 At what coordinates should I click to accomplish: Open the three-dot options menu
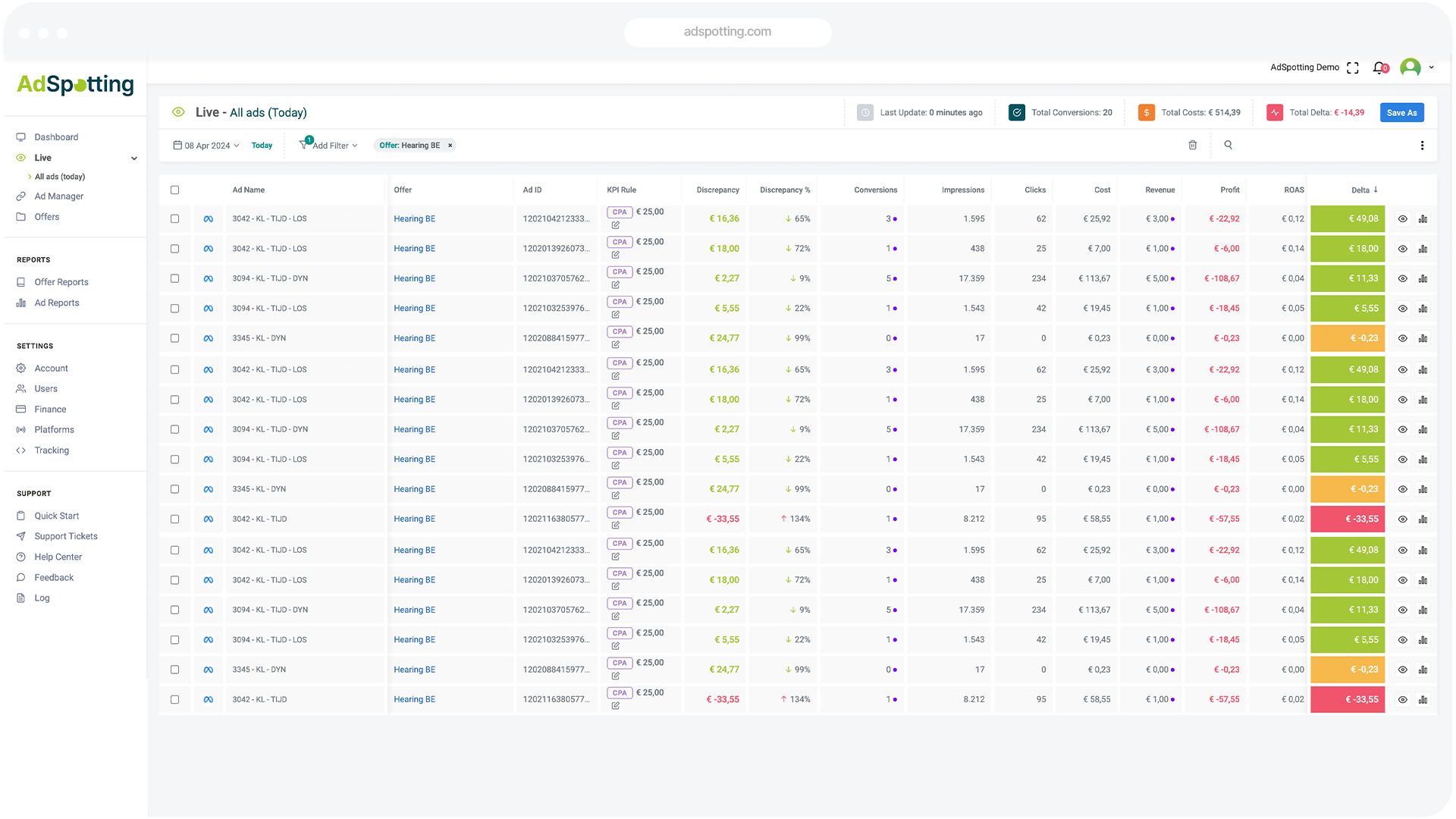[1422, 146]
